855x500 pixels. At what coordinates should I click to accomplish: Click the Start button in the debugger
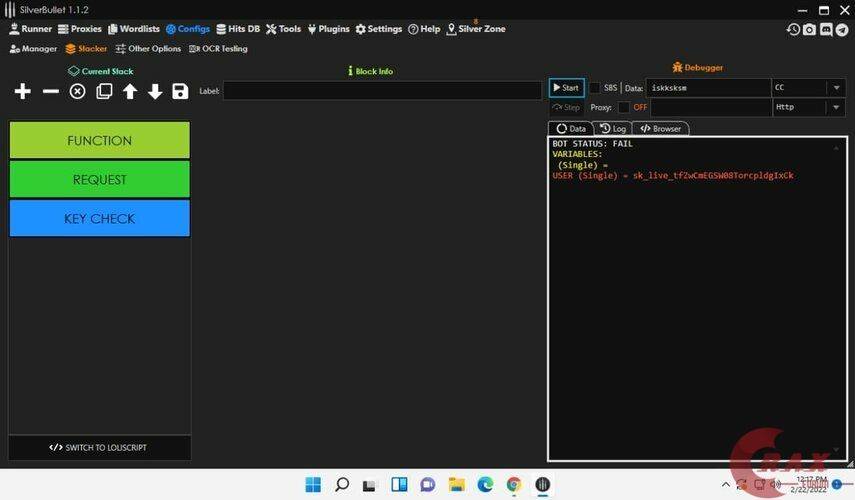(x=565, y=88)
